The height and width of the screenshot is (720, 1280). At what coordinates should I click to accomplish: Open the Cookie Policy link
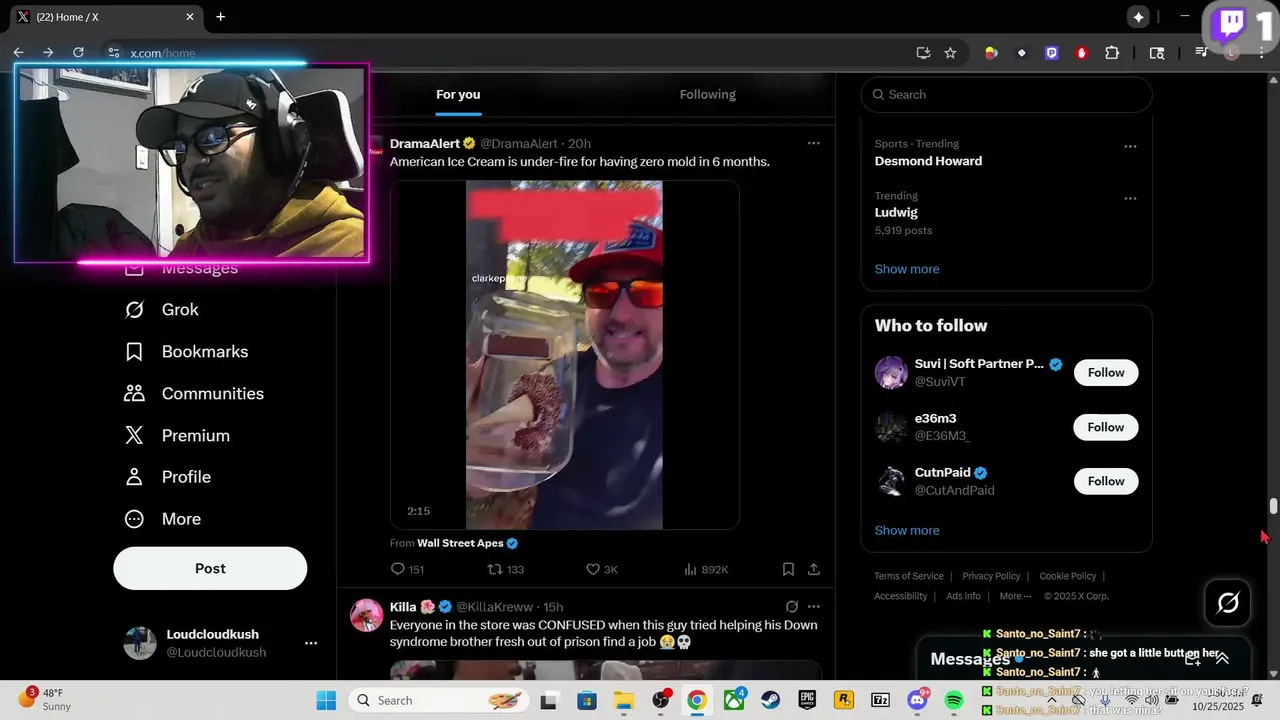pyautogui.click(x=1067, y=576)
